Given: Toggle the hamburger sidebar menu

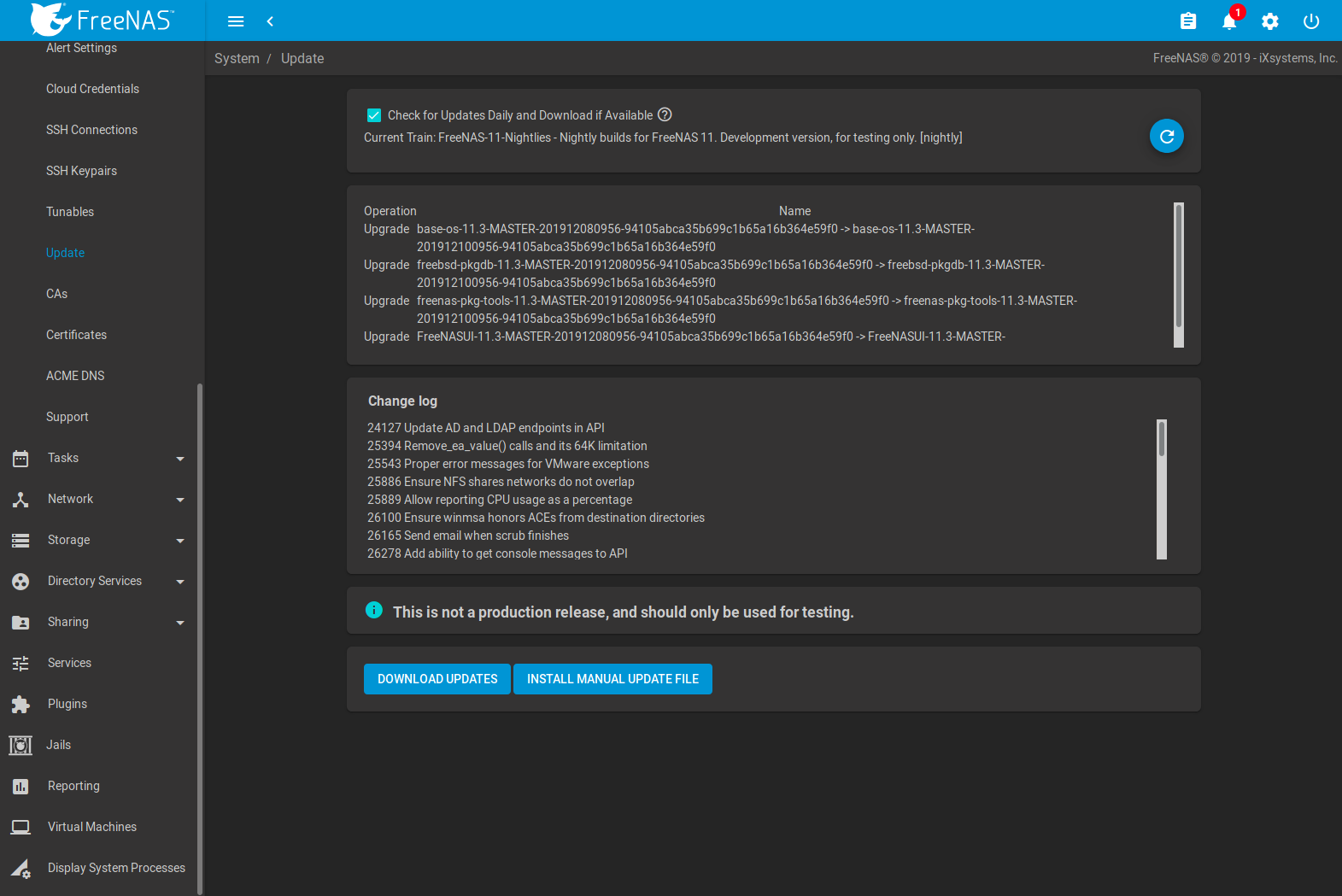Looking at the screenshot, I should [236, 21].
